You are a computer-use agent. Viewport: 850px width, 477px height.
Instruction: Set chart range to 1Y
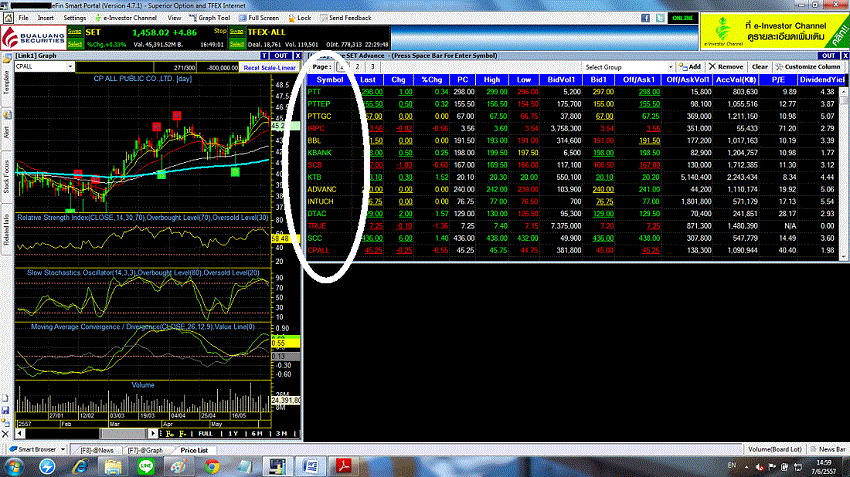(x=233, y=434)
